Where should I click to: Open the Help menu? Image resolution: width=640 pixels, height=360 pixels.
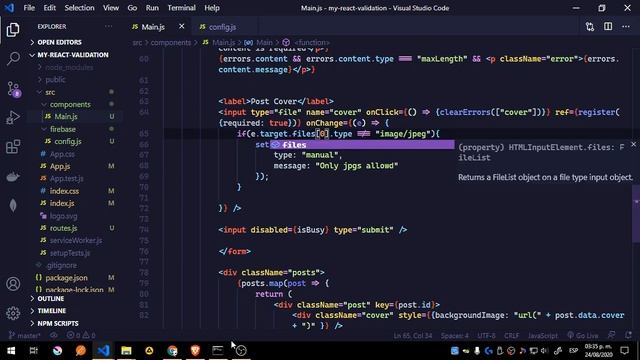[x=212, y=8]
